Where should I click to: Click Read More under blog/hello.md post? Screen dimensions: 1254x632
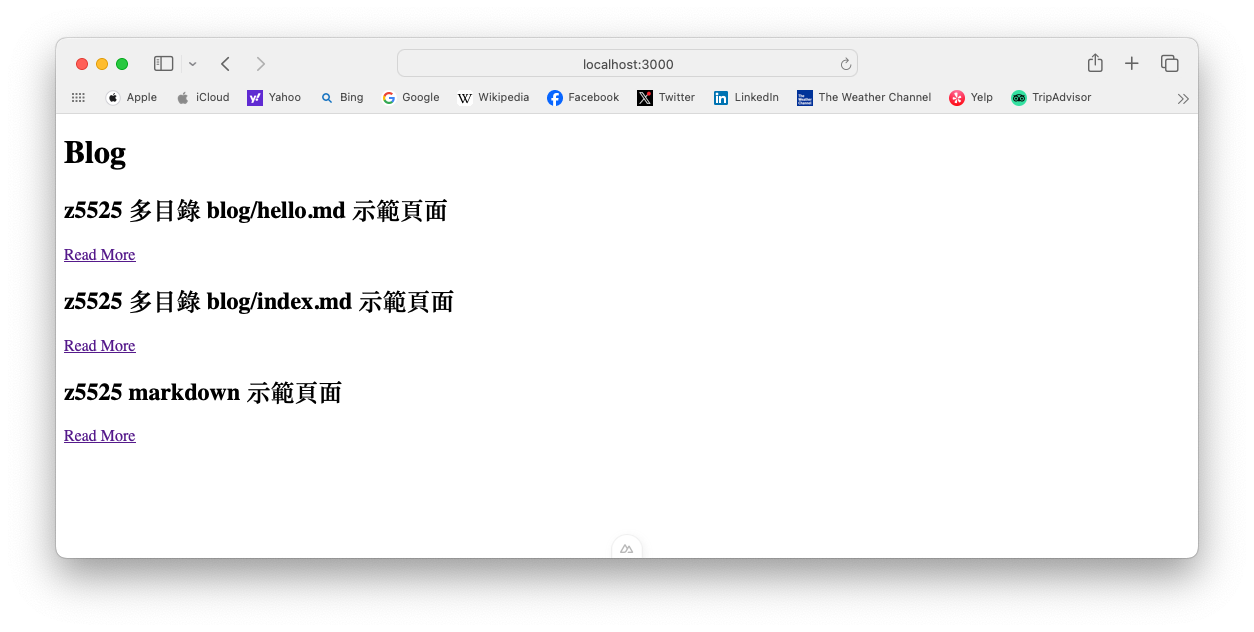coord(99,254)
